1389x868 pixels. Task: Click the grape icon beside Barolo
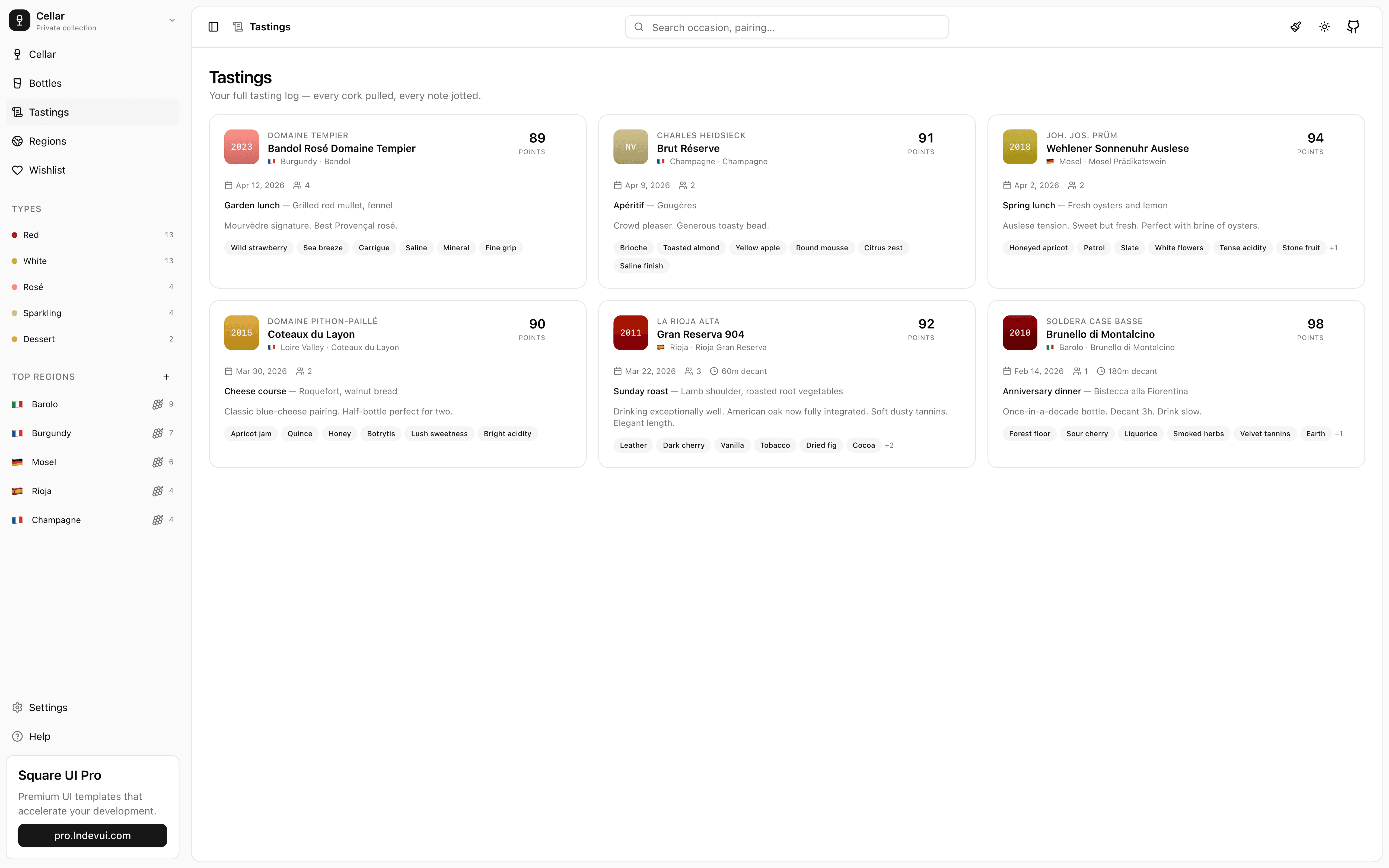tap(158, 404)
